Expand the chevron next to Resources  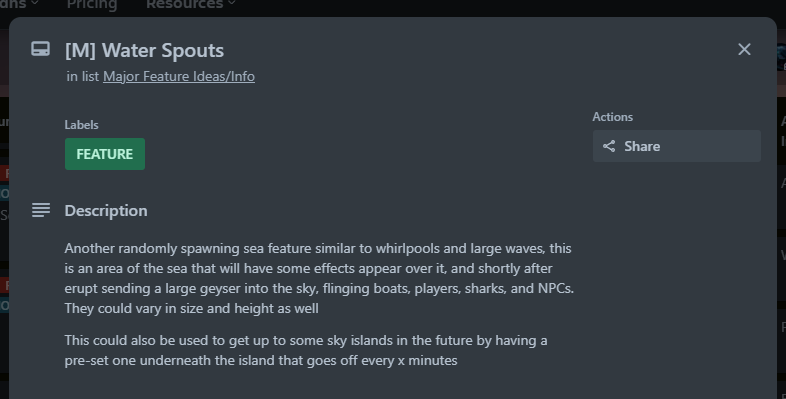pos(232,3)
